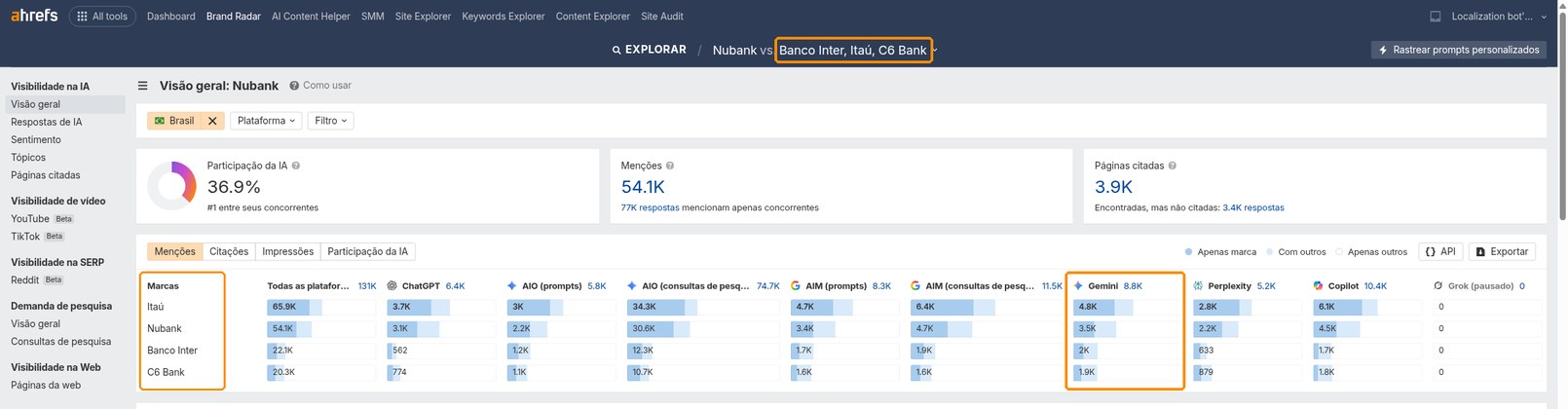Click the C6 Bank row label
The image size is (1568, 409).
[x=166, y=372]
